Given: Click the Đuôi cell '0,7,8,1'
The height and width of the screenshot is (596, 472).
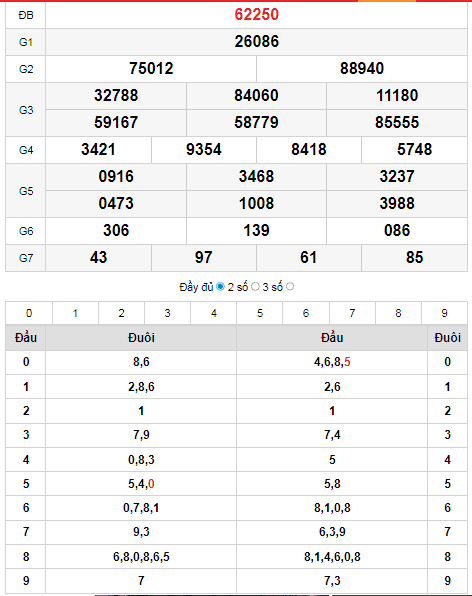Looking at the screenshot, I should tap(141, 507).
